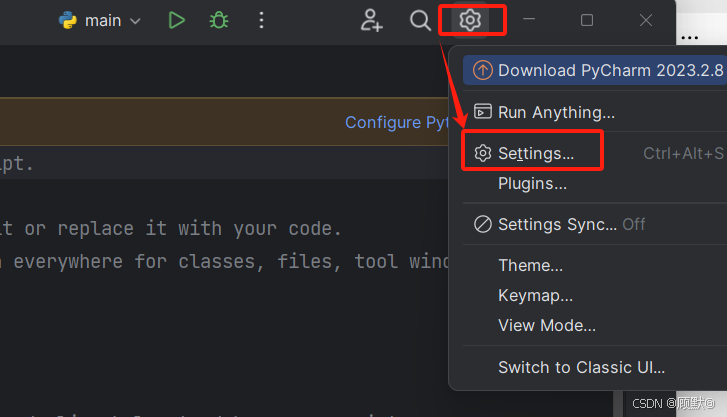Click the Search Everywhere magnifier icon

(x=420, y=20)
